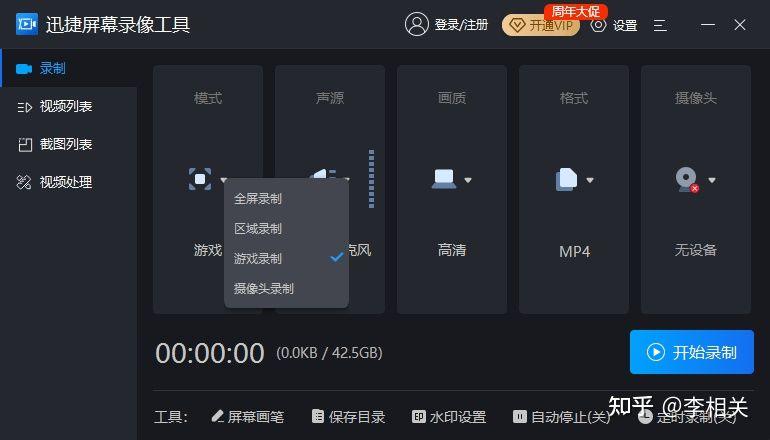The width and height of the screenshot is (770, 440).
Task: Click the (0.0KB / 42.5GB) storage text
Action: (x=330, y=353)
